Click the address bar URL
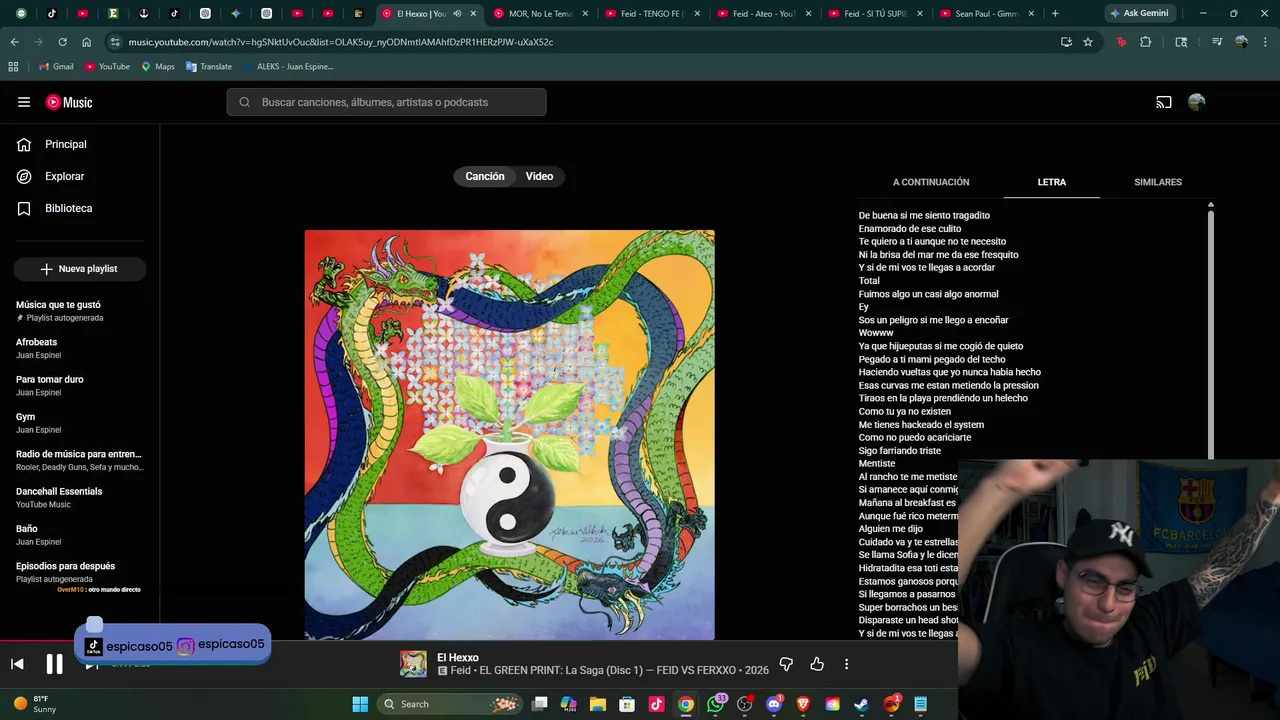This screenshot has width=1280, height=720. tap(341, 42)
